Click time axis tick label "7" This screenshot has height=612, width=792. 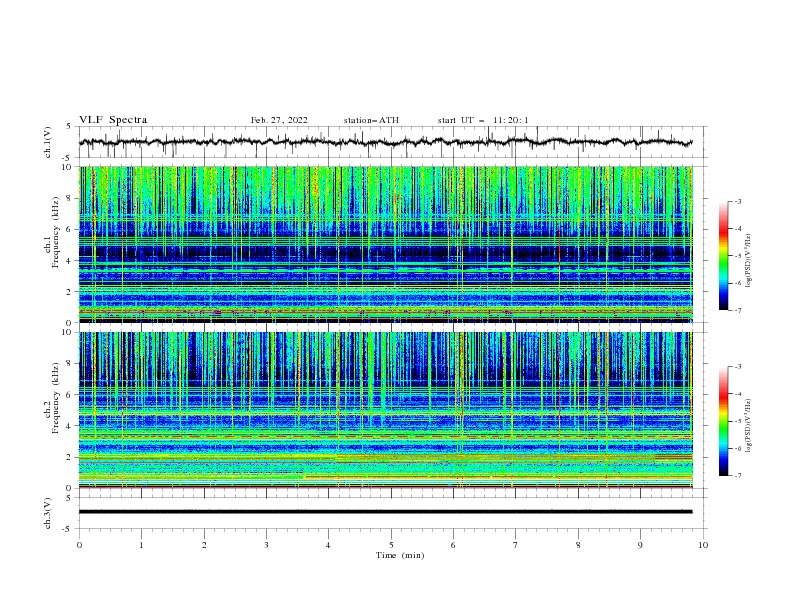pyautogui.click(x=515, y=545)
